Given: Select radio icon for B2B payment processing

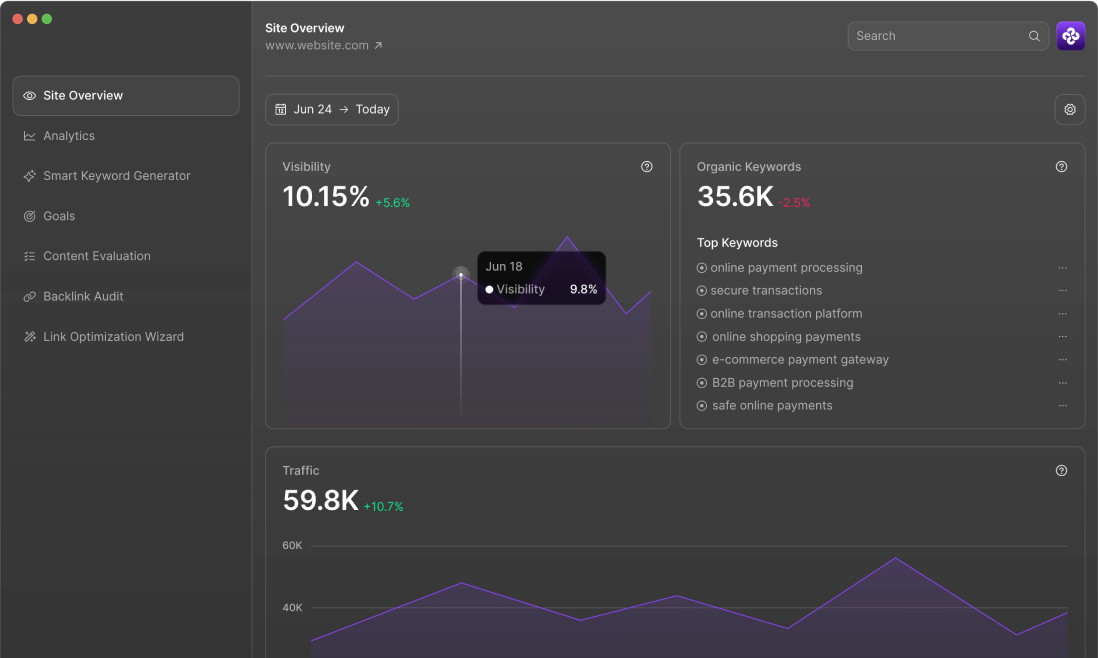Looking at the screenshot, I should coord(702,383).
